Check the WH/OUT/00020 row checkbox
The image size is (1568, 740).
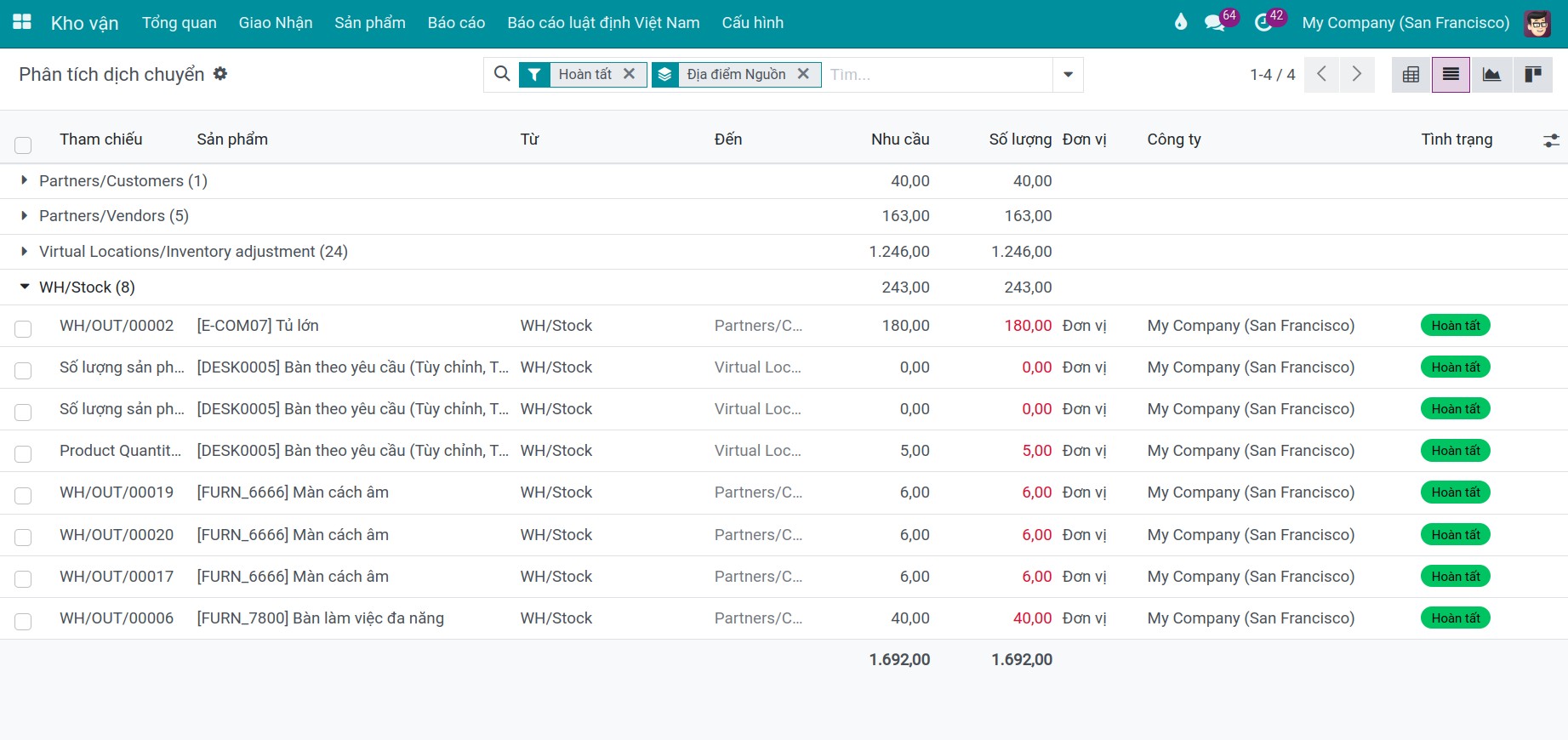[23, 537]
